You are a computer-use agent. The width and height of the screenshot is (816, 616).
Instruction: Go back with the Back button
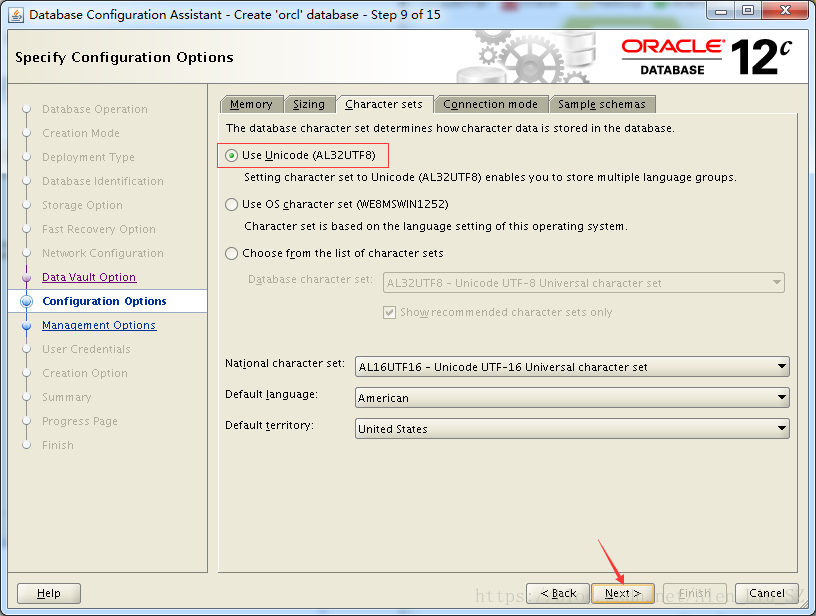click(558, 593)
